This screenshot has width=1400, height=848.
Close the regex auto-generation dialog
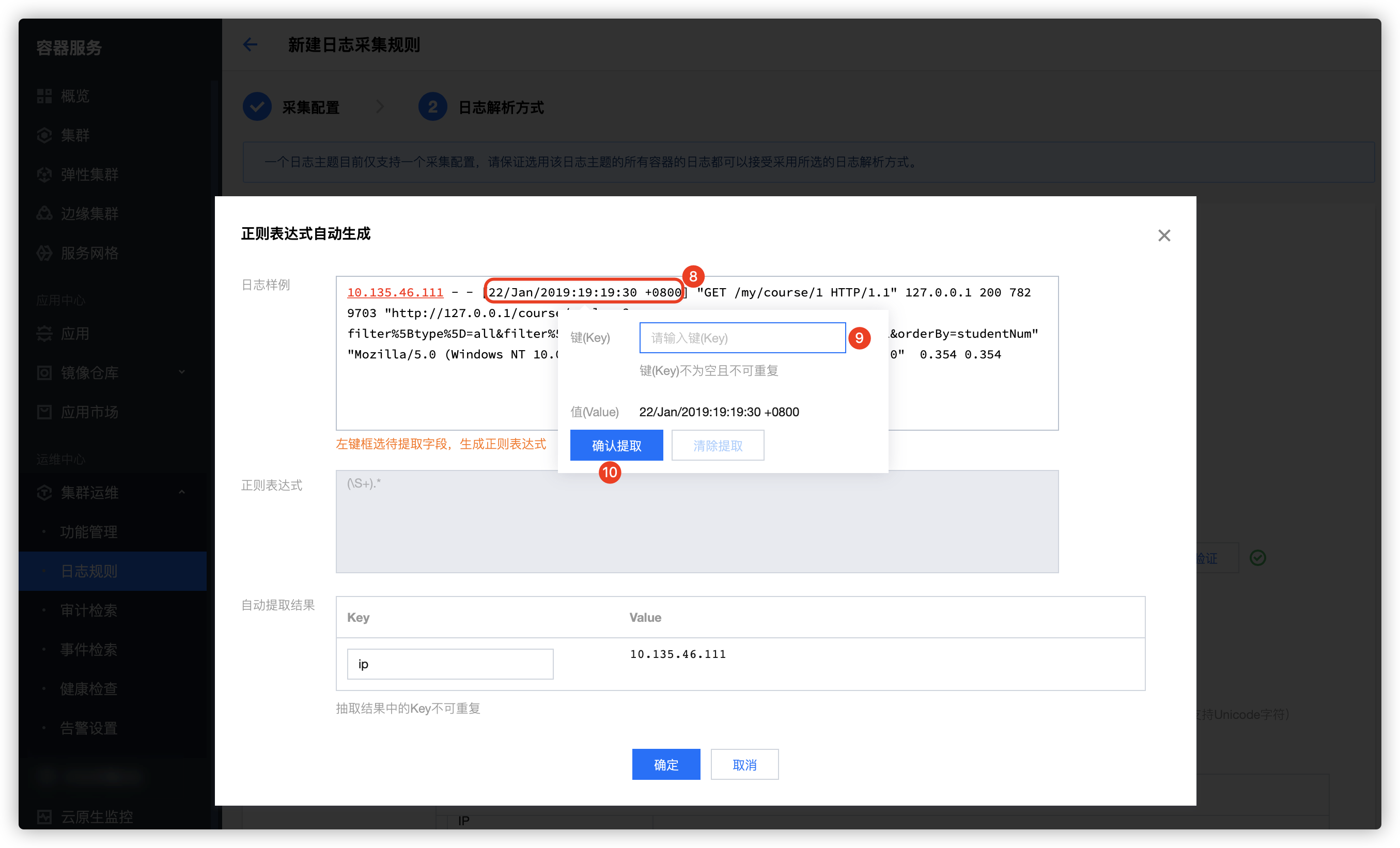(x=1163, y=235)
